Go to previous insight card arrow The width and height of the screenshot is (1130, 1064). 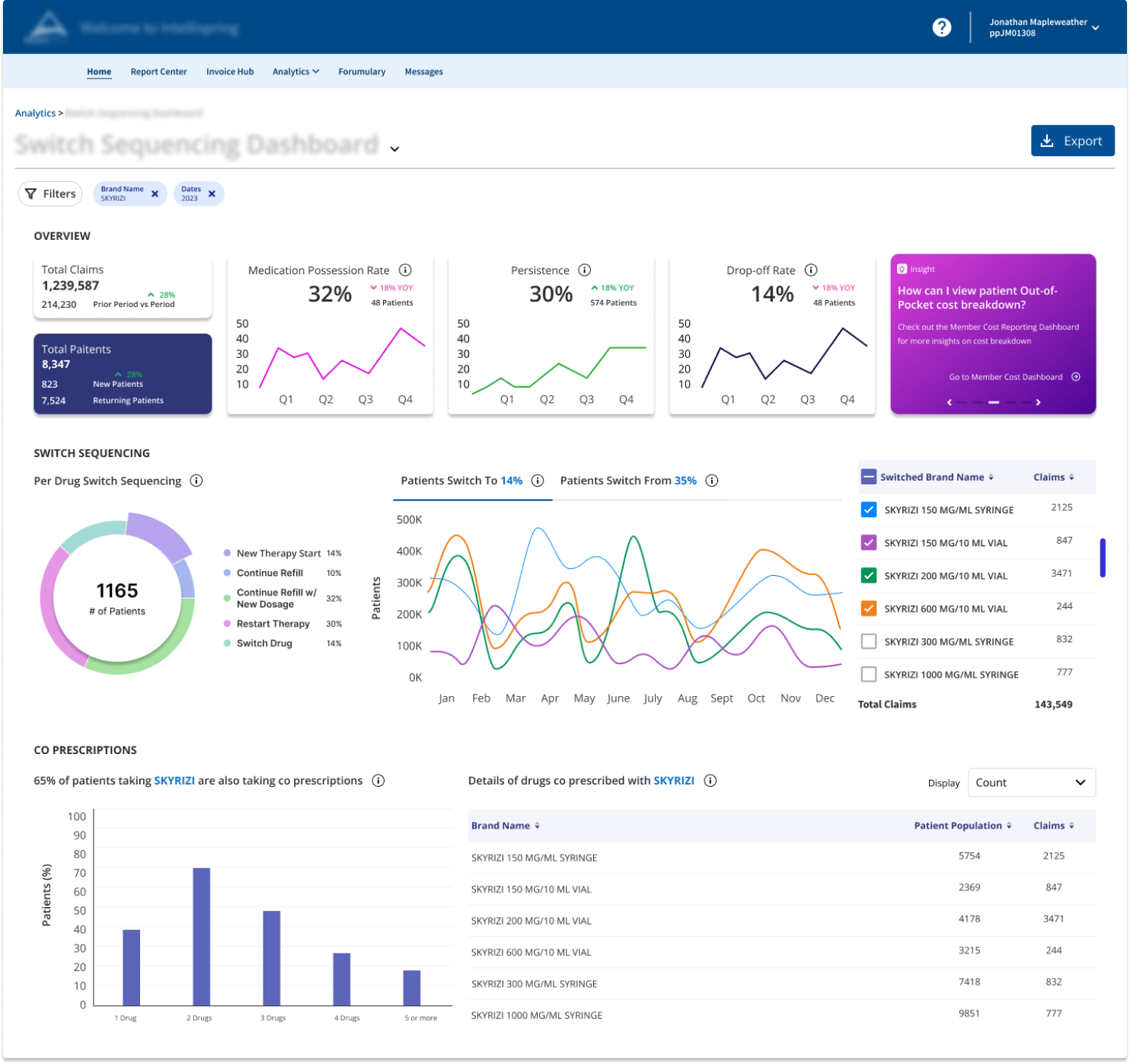pyautogui.click(x=950, y=402)
